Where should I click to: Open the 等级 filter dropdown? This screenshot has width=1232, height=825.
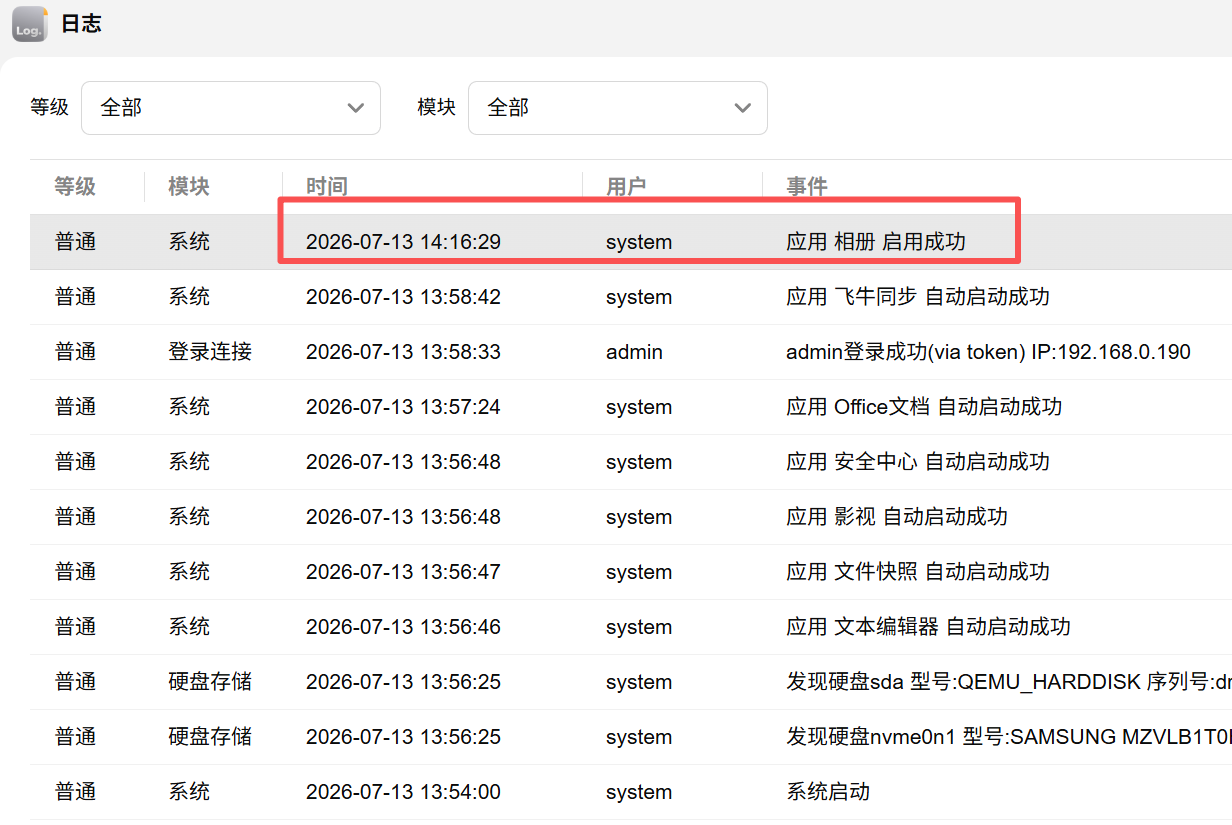231,108
